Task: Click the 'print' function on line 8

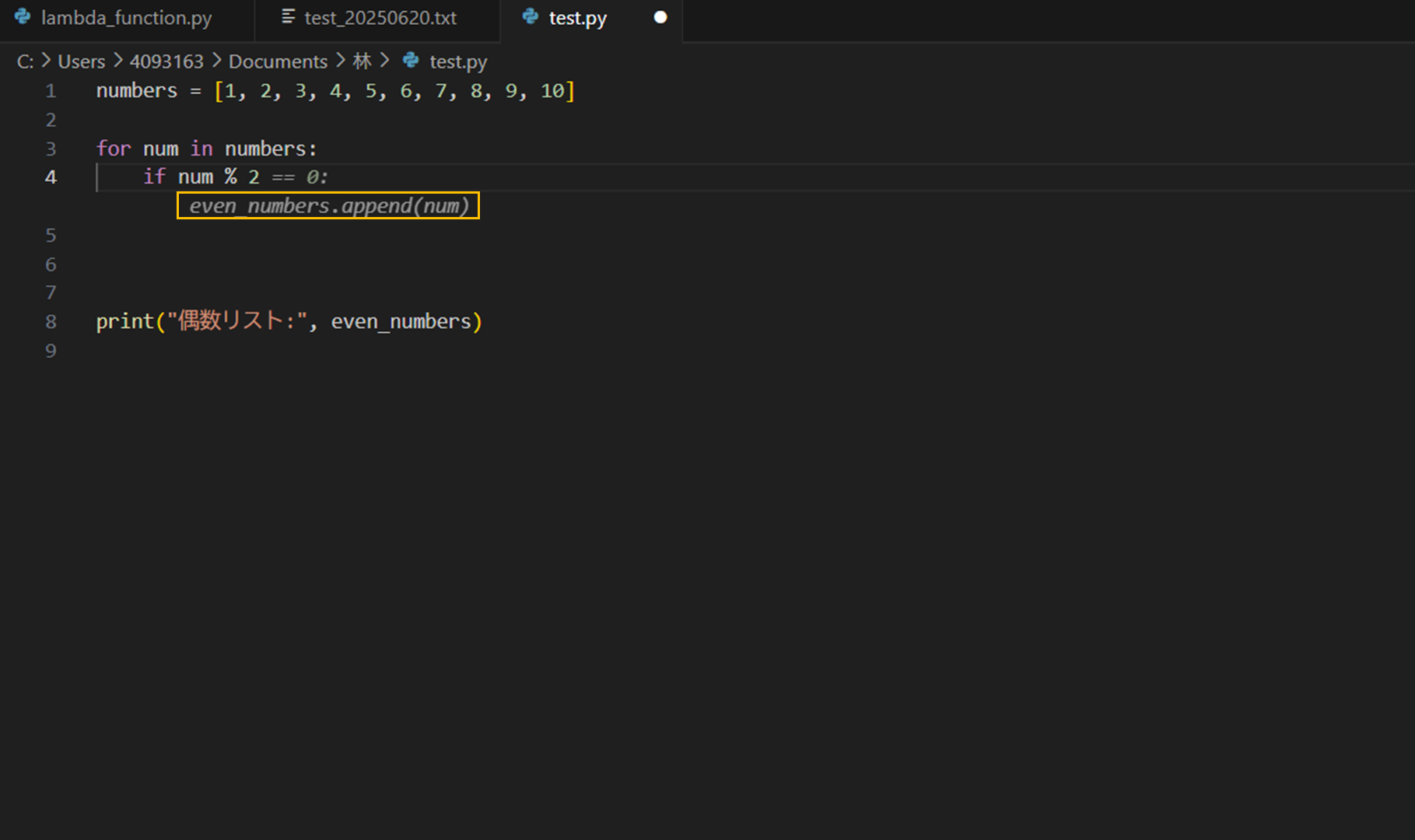Action: click(124, 321)
